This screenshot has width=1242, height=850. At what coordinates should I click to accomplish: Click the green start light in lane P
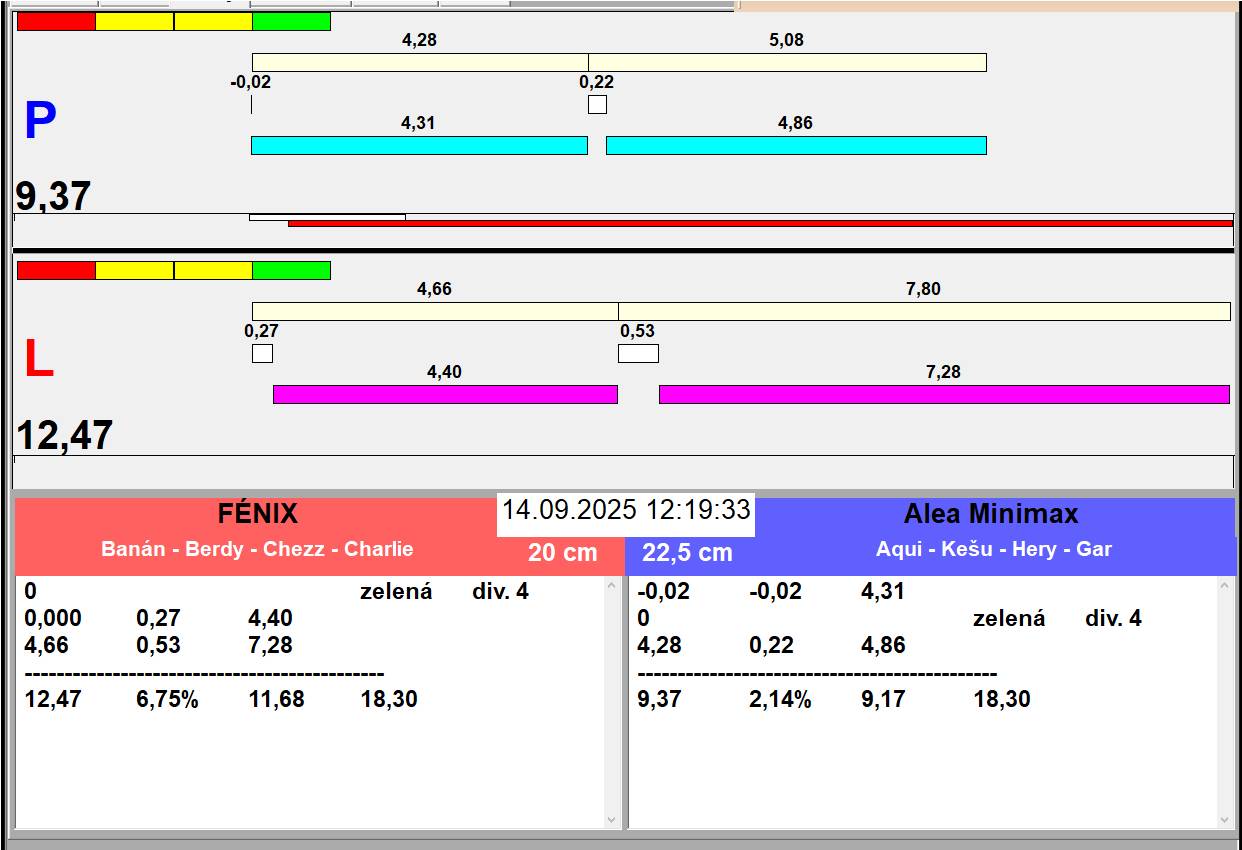tap(291, 21)
